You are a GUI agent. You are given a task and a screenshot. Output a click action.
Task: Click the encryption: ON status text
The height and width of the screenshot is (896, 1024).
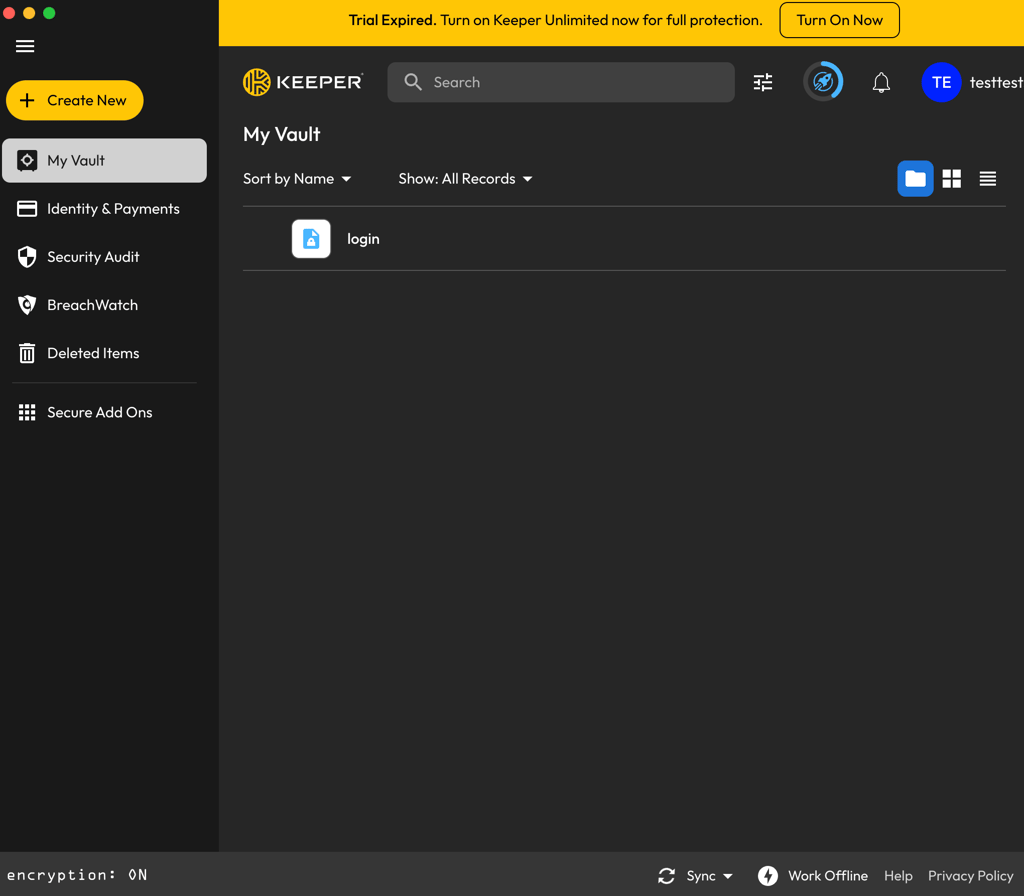[77, 875]
